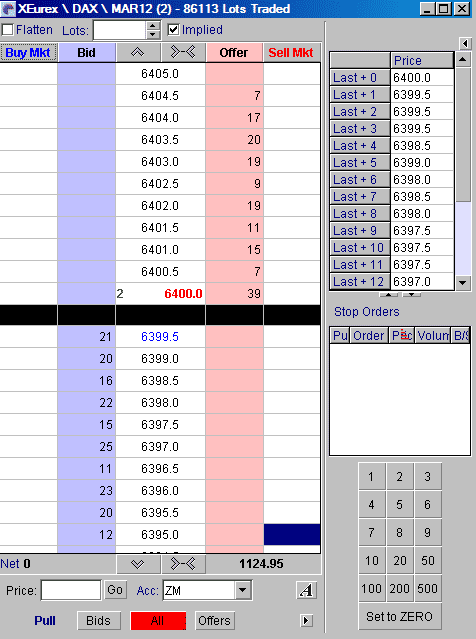Image resolution: width=476 pixels, height=639 pixels.
Task: Click in the Price input field
Action: click(71, 590)
